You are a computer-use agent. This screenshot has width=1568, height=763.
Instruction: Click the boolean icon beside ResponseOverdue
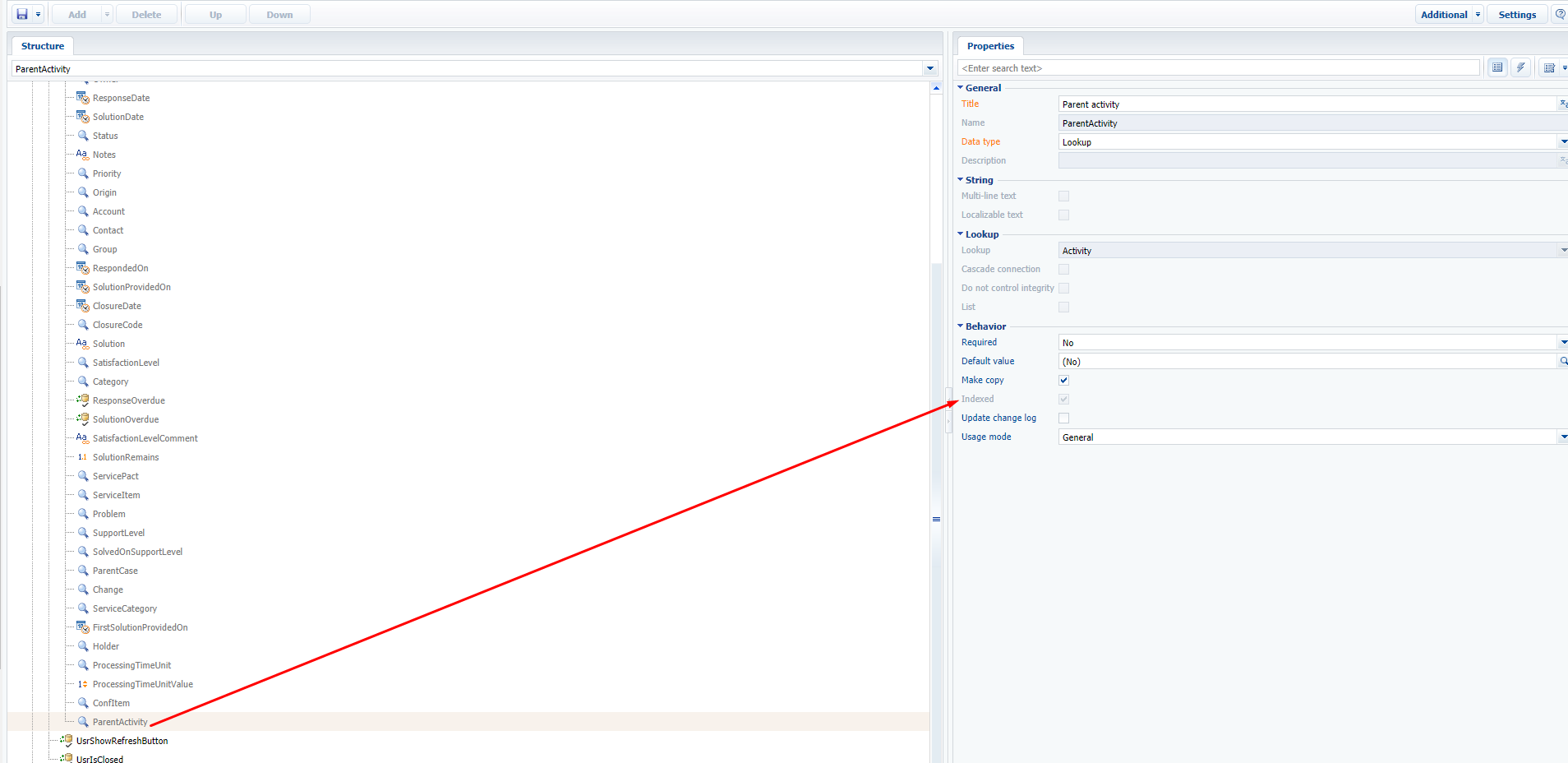83,400
